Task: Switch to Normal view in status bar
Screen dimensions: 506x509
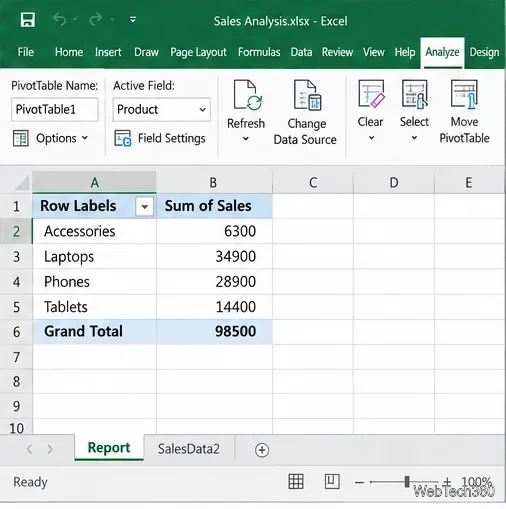Action: 296,482
